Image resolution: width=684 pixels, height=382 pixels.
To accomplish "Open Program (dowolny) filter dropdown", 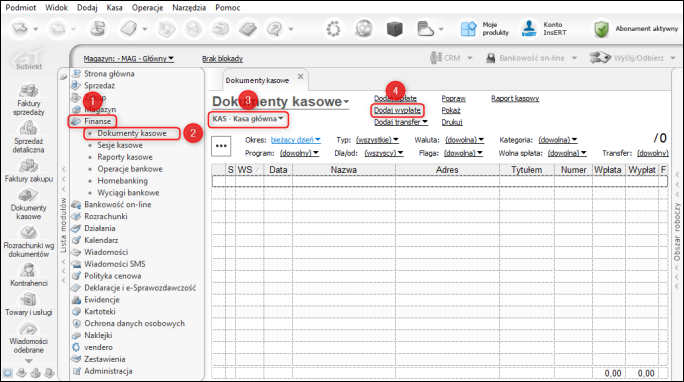I will click(x=299, y=153).
